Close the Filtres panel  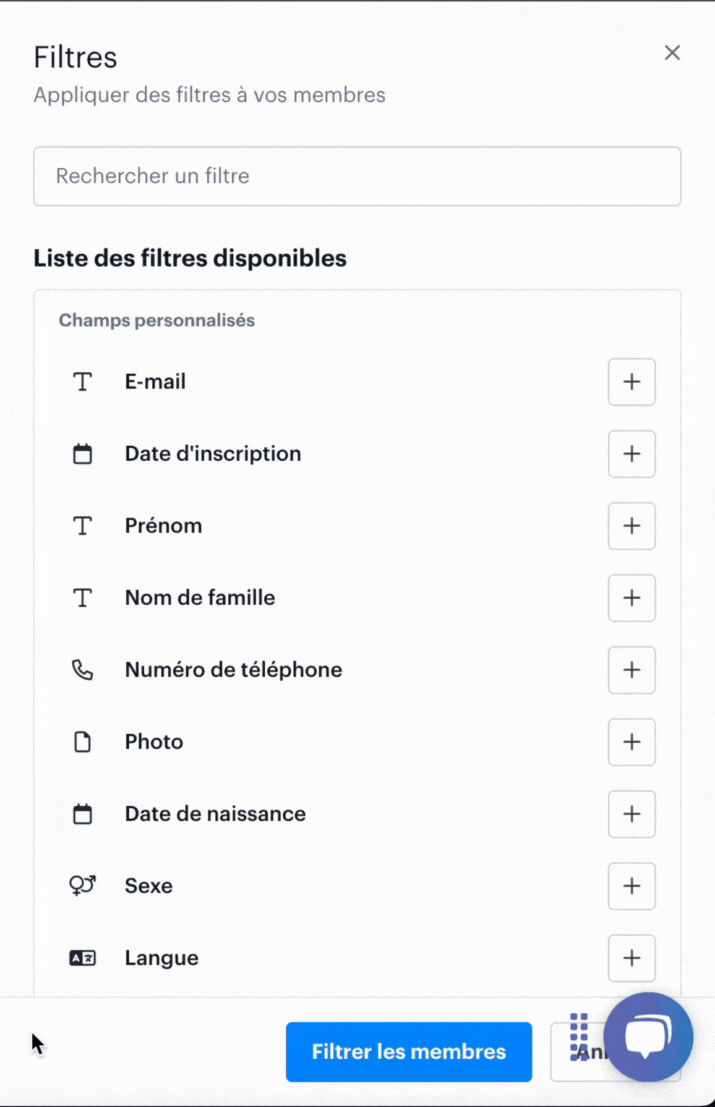pos(672,53)
